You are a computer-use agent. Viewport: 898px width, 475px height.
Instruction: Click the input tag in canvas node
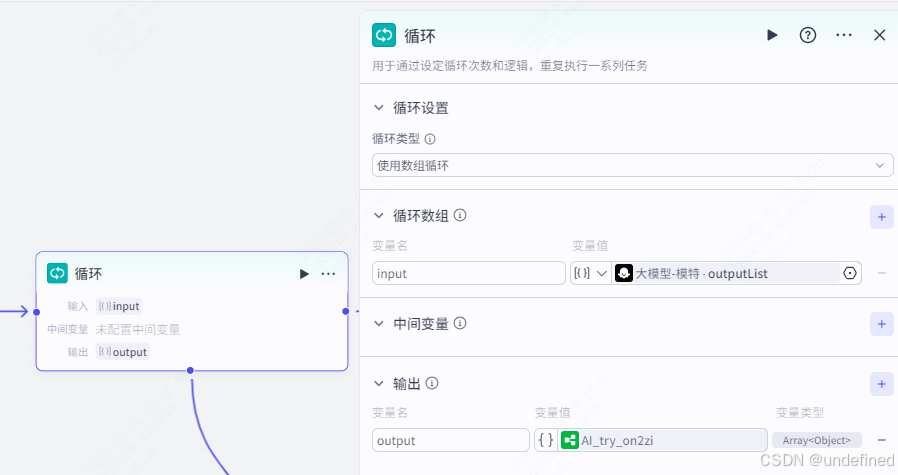pyautogui.click(x=119, y=306)
